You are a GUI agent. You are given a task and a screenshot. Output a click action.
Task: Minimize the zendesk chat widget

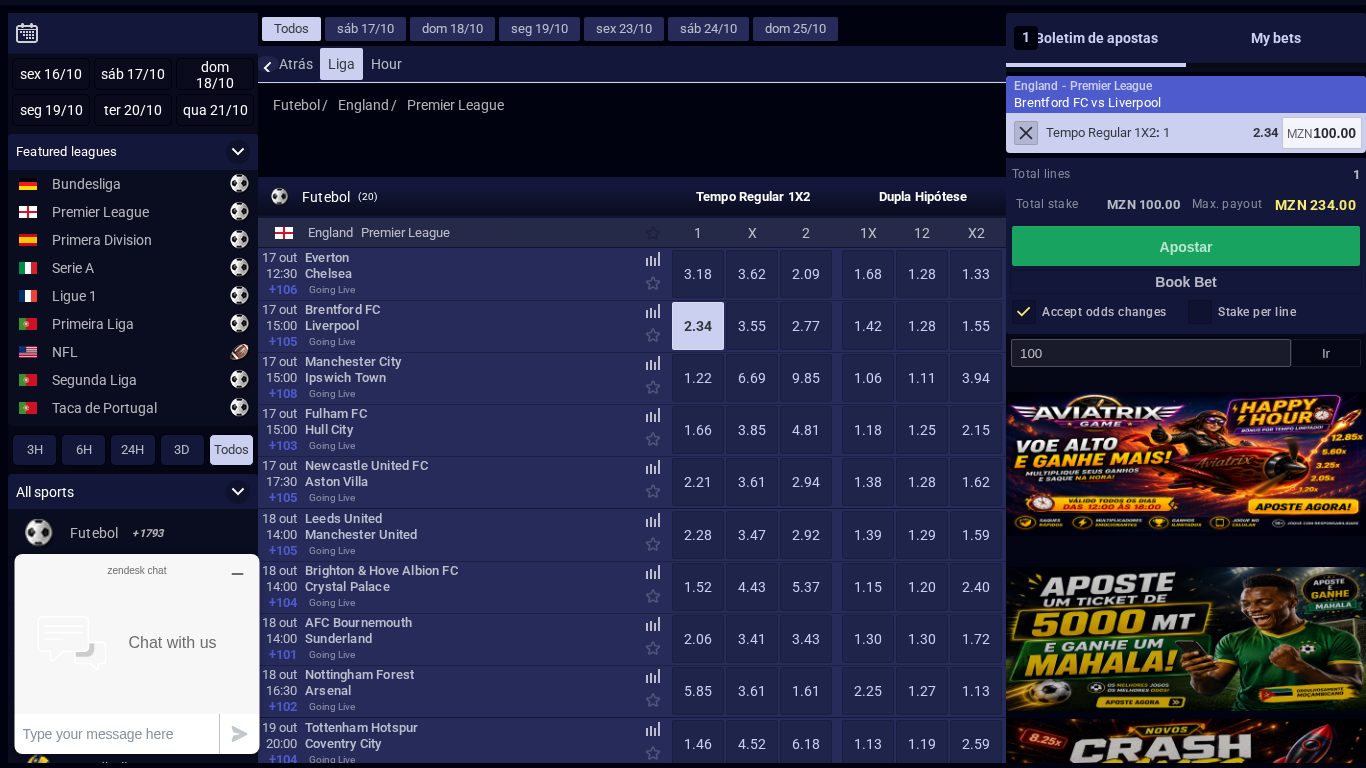(x=237, y=574)
